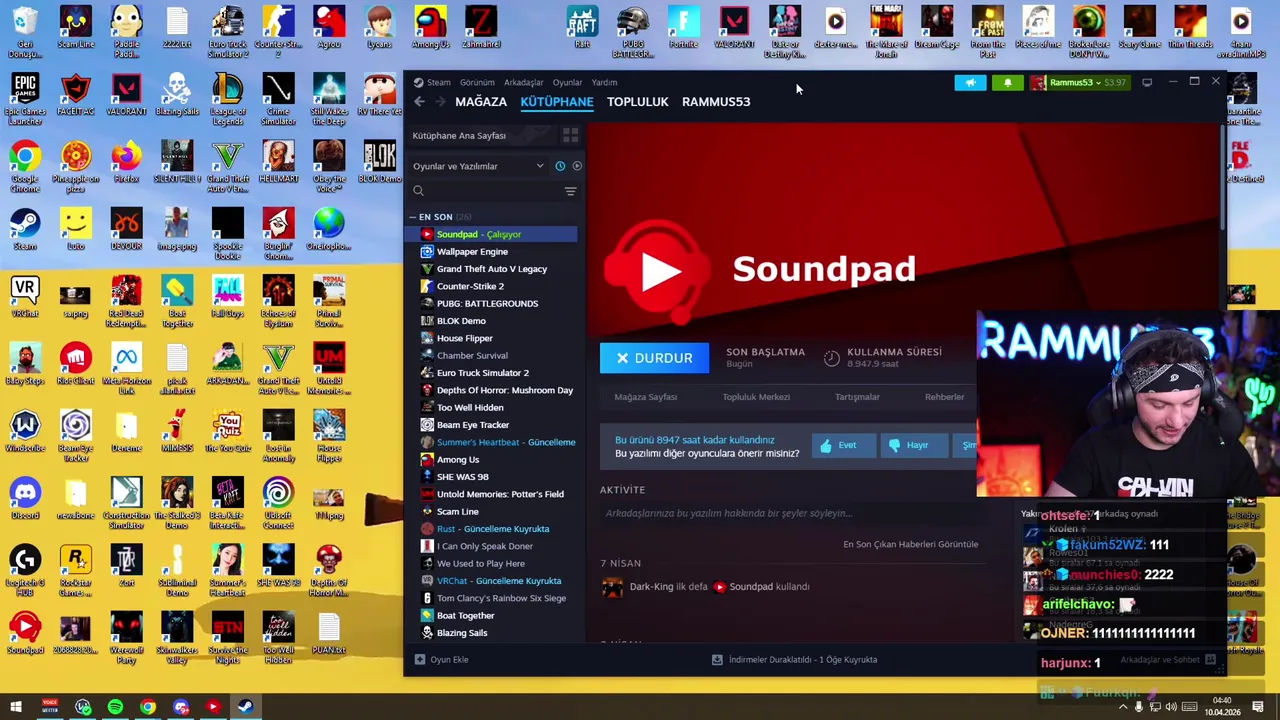Open Steam notifications bell
The height and width of the screenshot is (720, 1280).
[1007, 83]
